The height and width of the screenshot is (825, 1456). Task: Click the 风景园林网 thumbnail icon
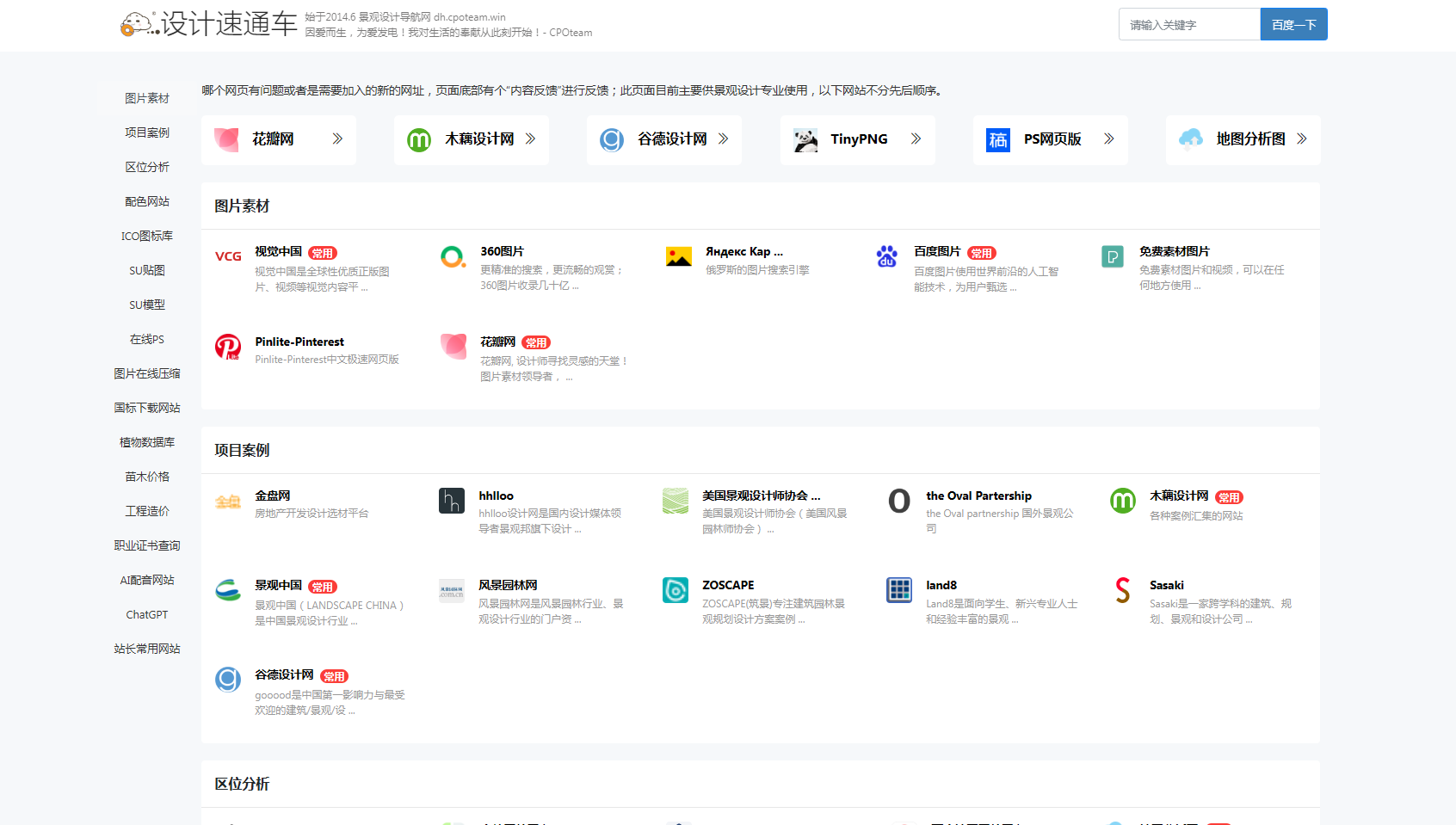tap(452, 590)
